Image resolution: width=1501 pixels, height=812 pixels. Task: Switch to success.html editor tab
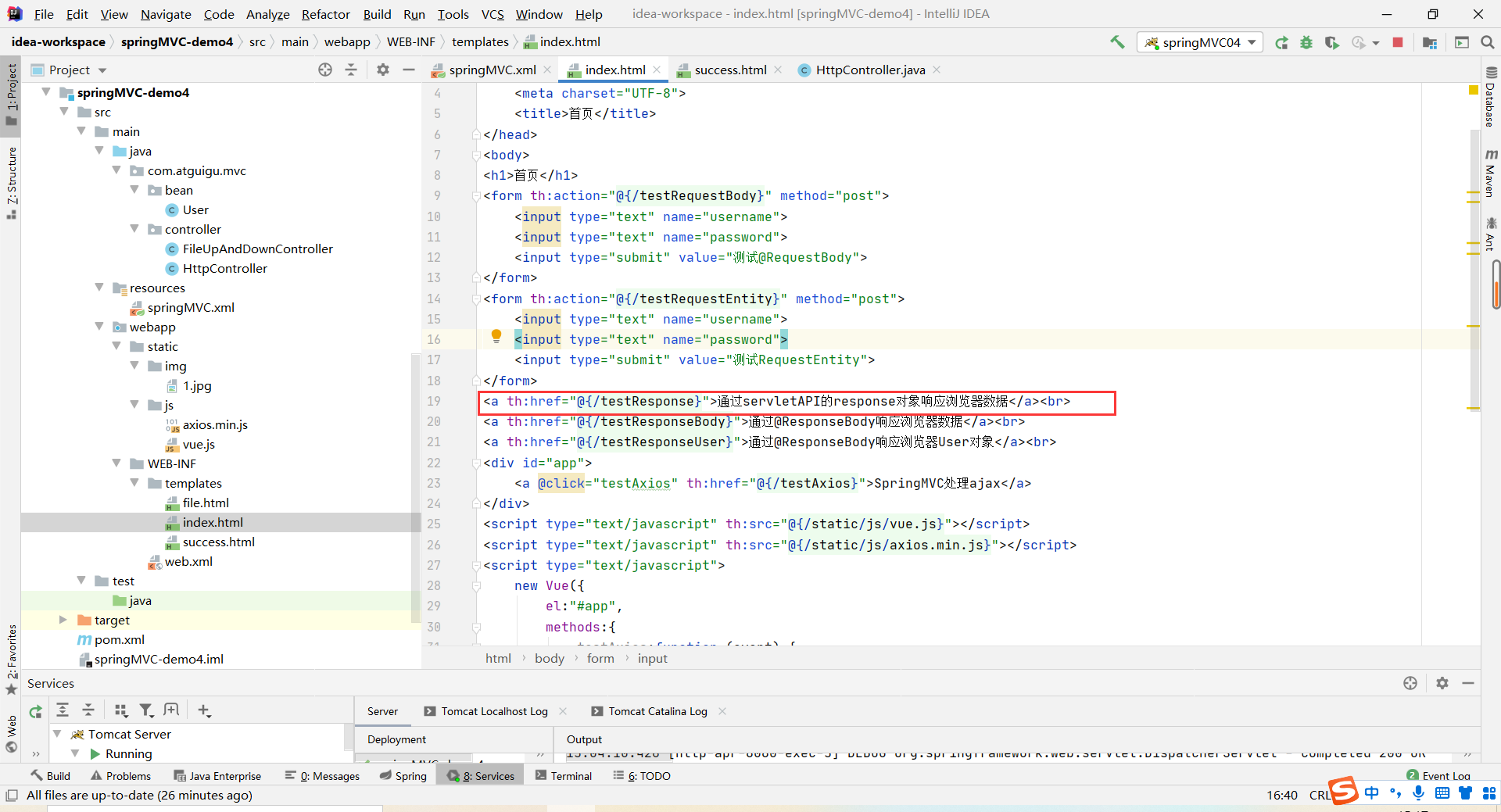pyautogui.click(x=730, y=70)
